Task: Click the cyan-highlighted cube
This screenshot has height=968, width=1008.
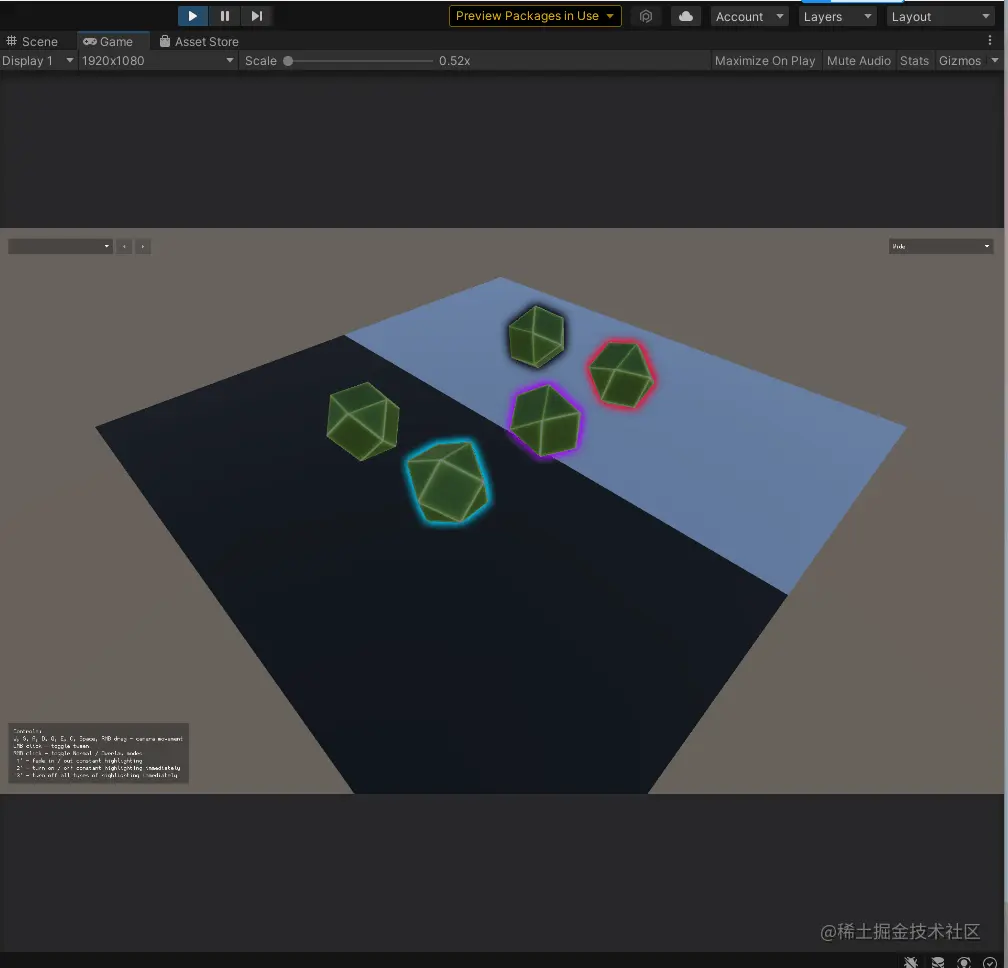Action: click(448, 481)
